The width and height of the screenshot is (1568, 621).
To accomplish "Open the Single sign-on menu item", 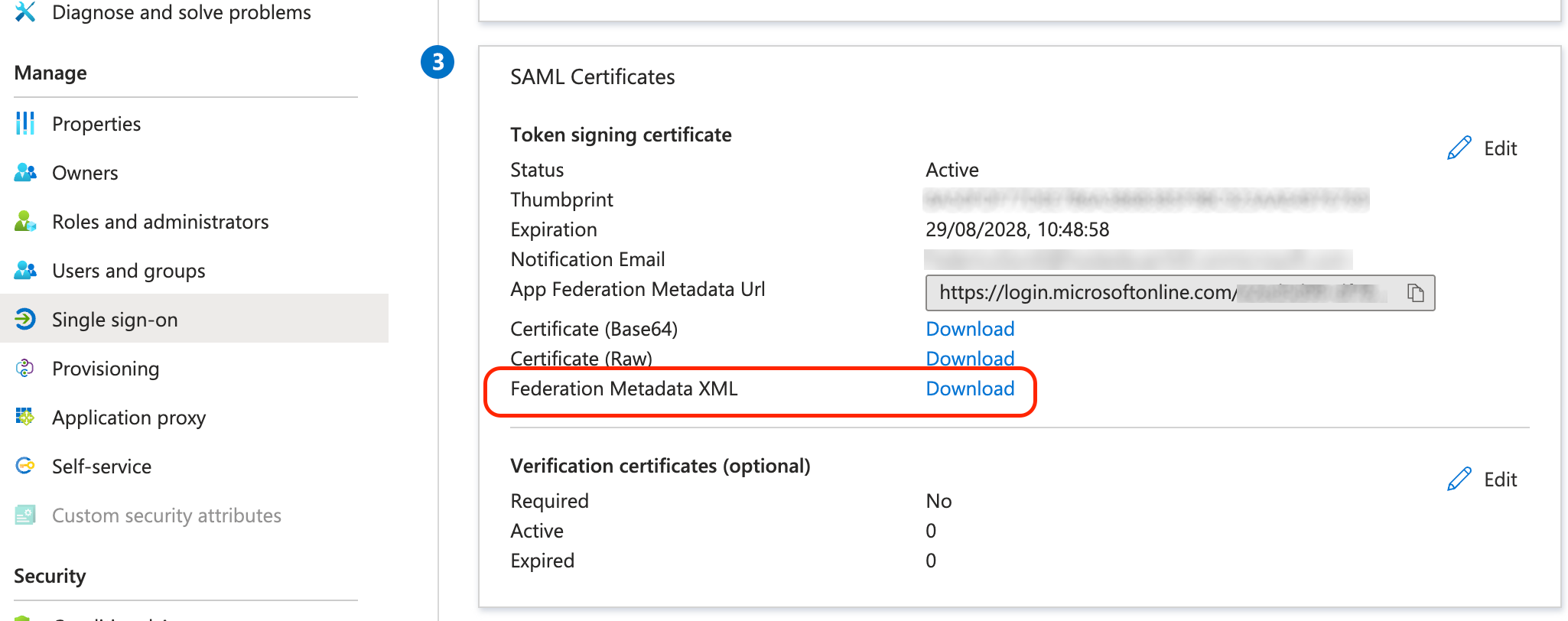I will pyautogui.click(x=115, y=320).
